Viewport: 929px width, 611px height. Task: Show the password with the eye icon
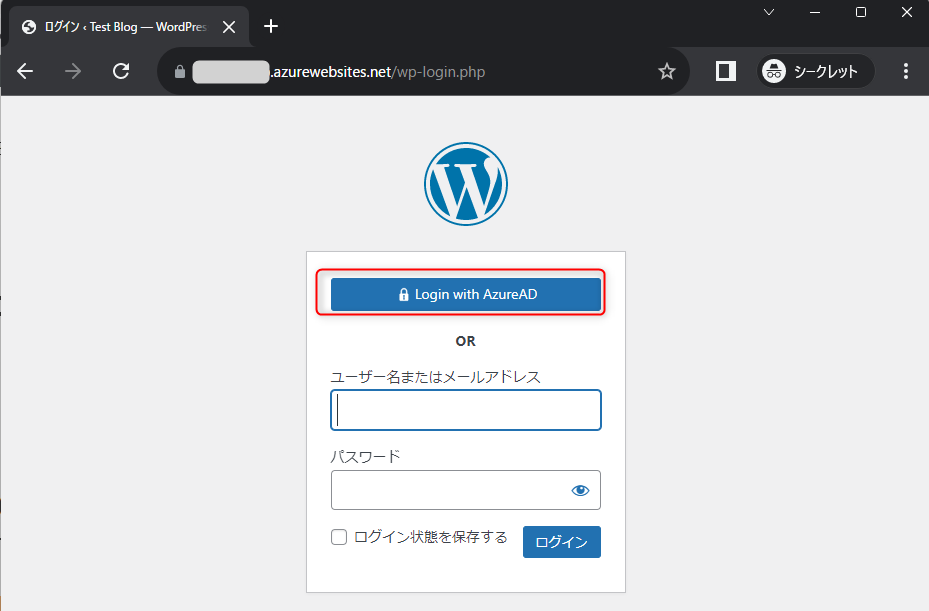coord(580,490)
